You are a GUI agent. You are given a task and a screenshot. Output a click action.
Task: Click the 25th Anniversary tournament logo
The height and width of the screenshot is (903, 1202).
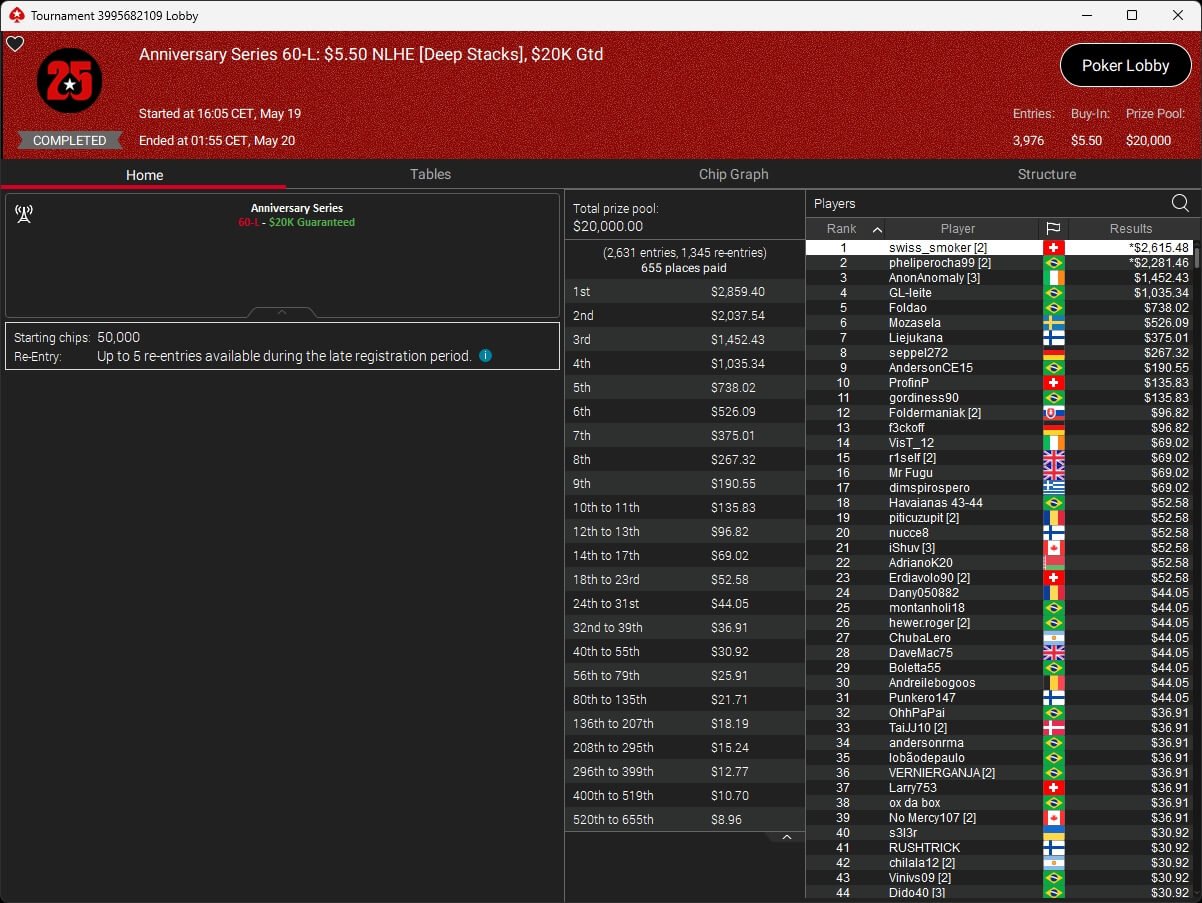(x=69, y=81)
